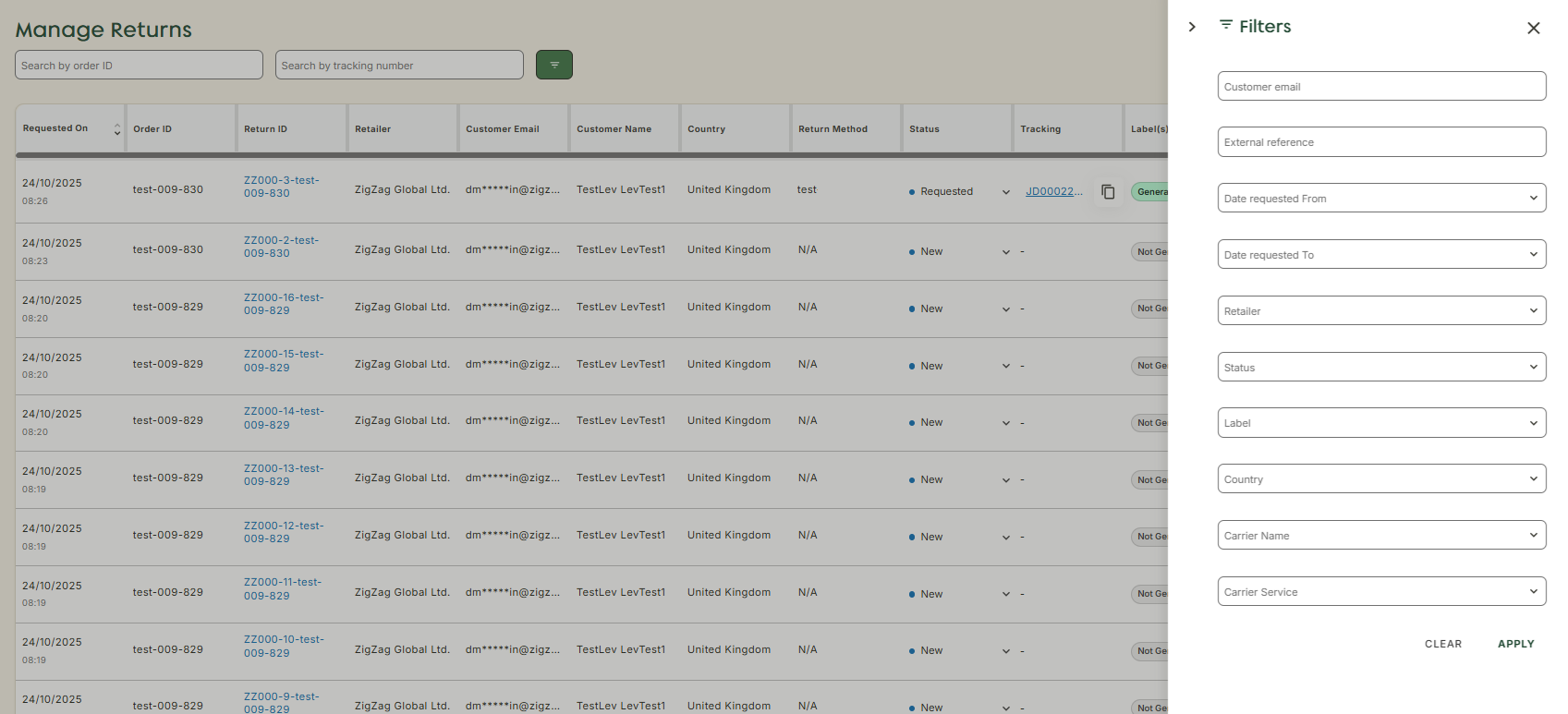Open the Status filter dropdown
The image size is (1568, 714).
(1380, 367)
